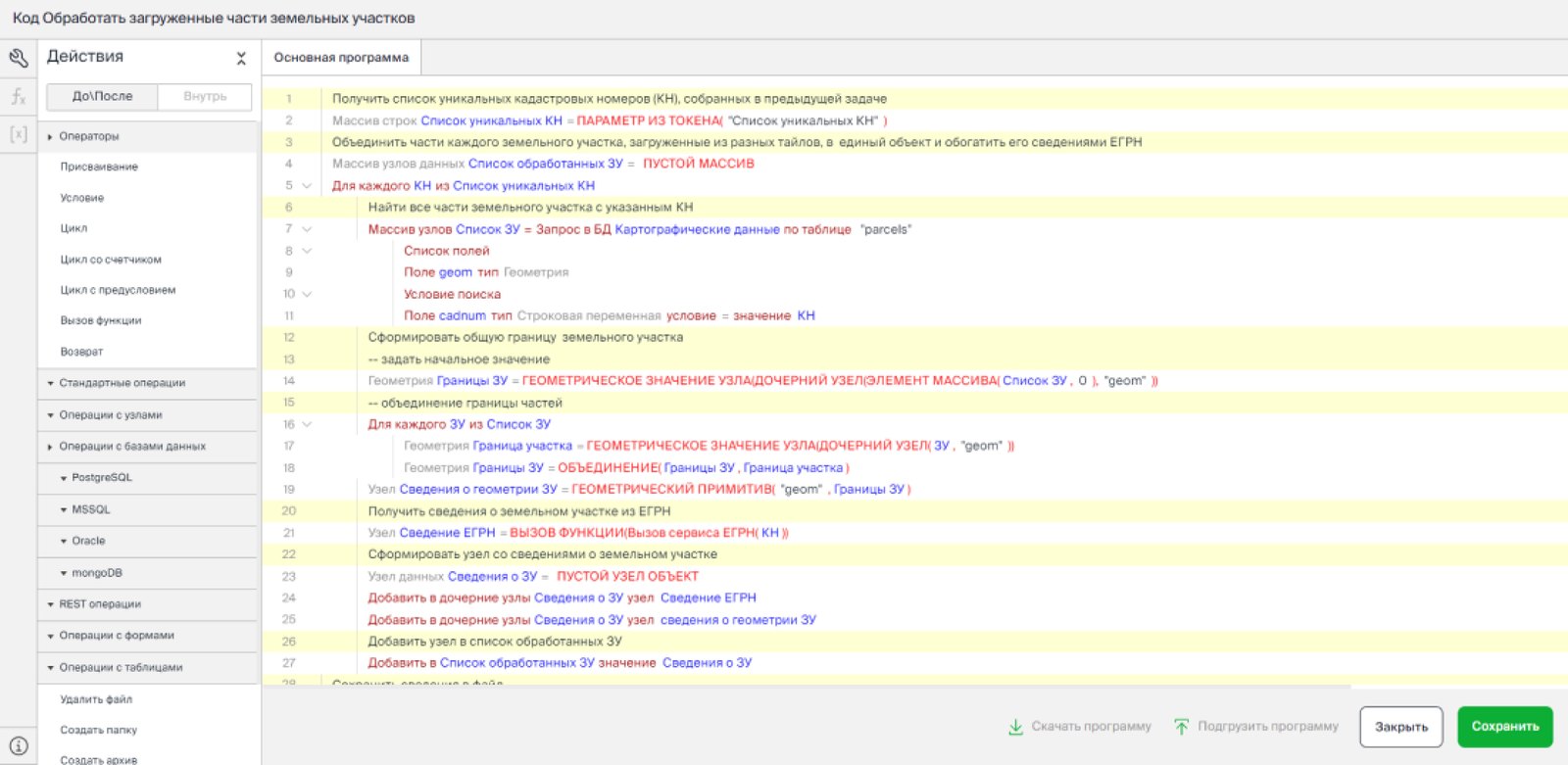Select the Условие action in the Действия list
Viewport: 1568px width, 765px height.
coord(81,198)
